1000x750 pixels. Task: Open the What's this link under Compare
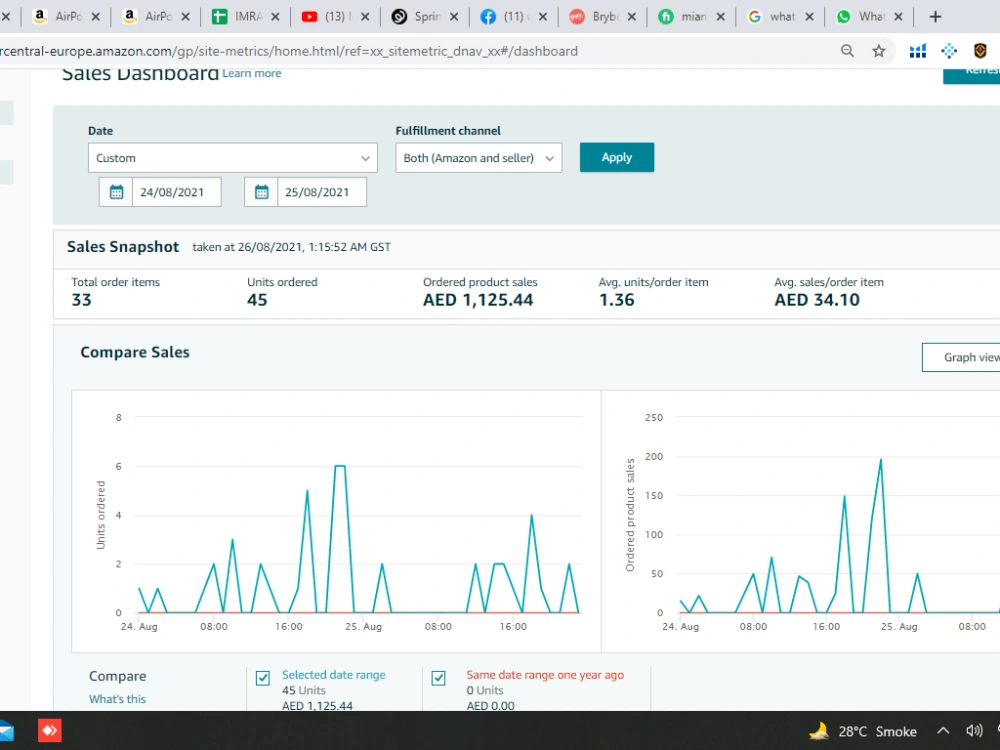[117, 699]
